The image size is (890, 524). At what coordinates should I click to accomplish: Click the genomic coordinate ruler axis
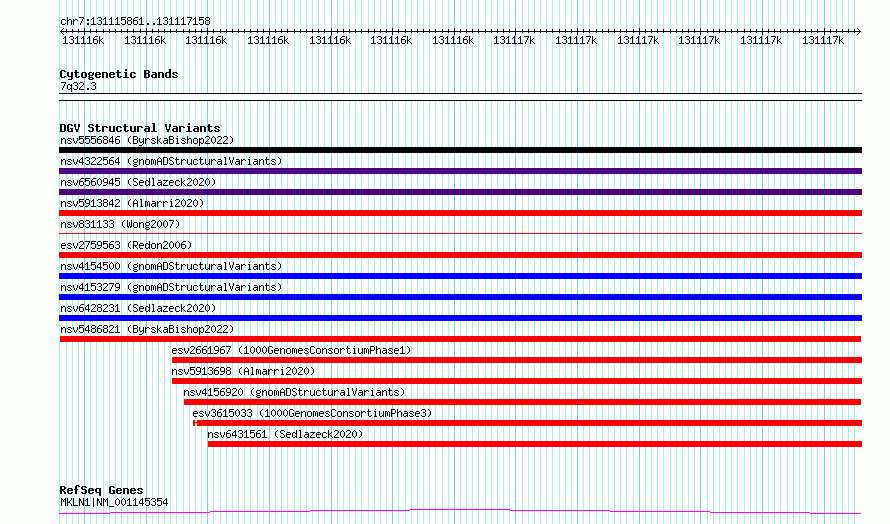(x=460, y=32)
